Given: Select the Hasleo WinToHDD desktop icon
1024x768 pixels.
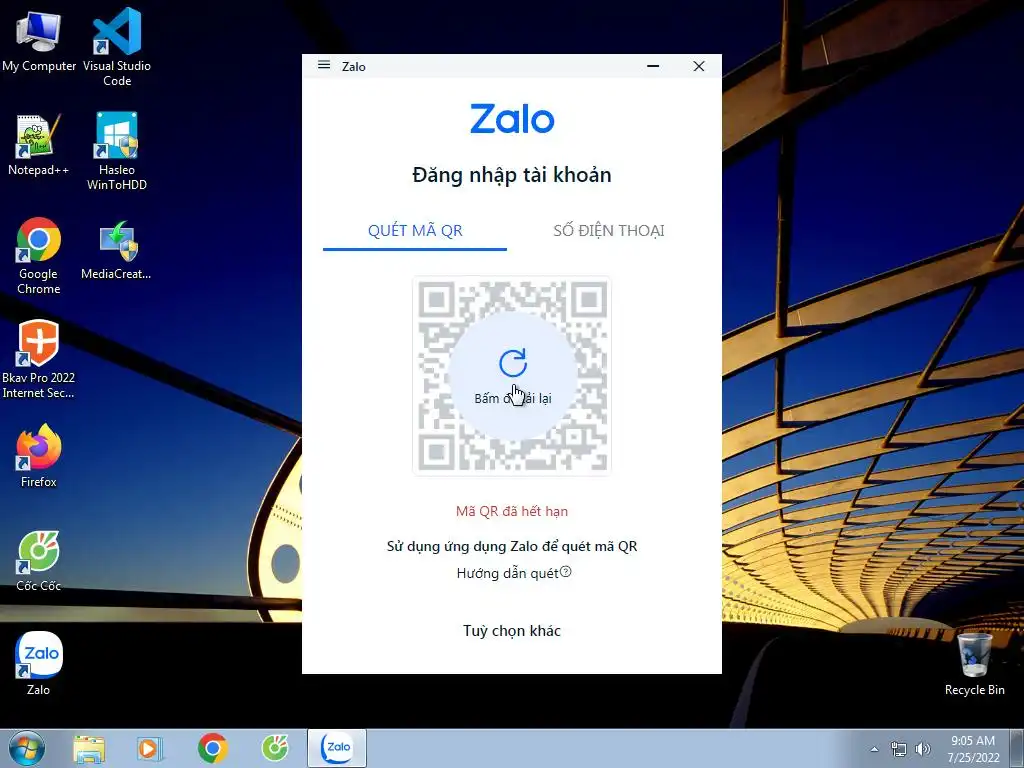Looking at the screenshot, I should tap(117, 152).
